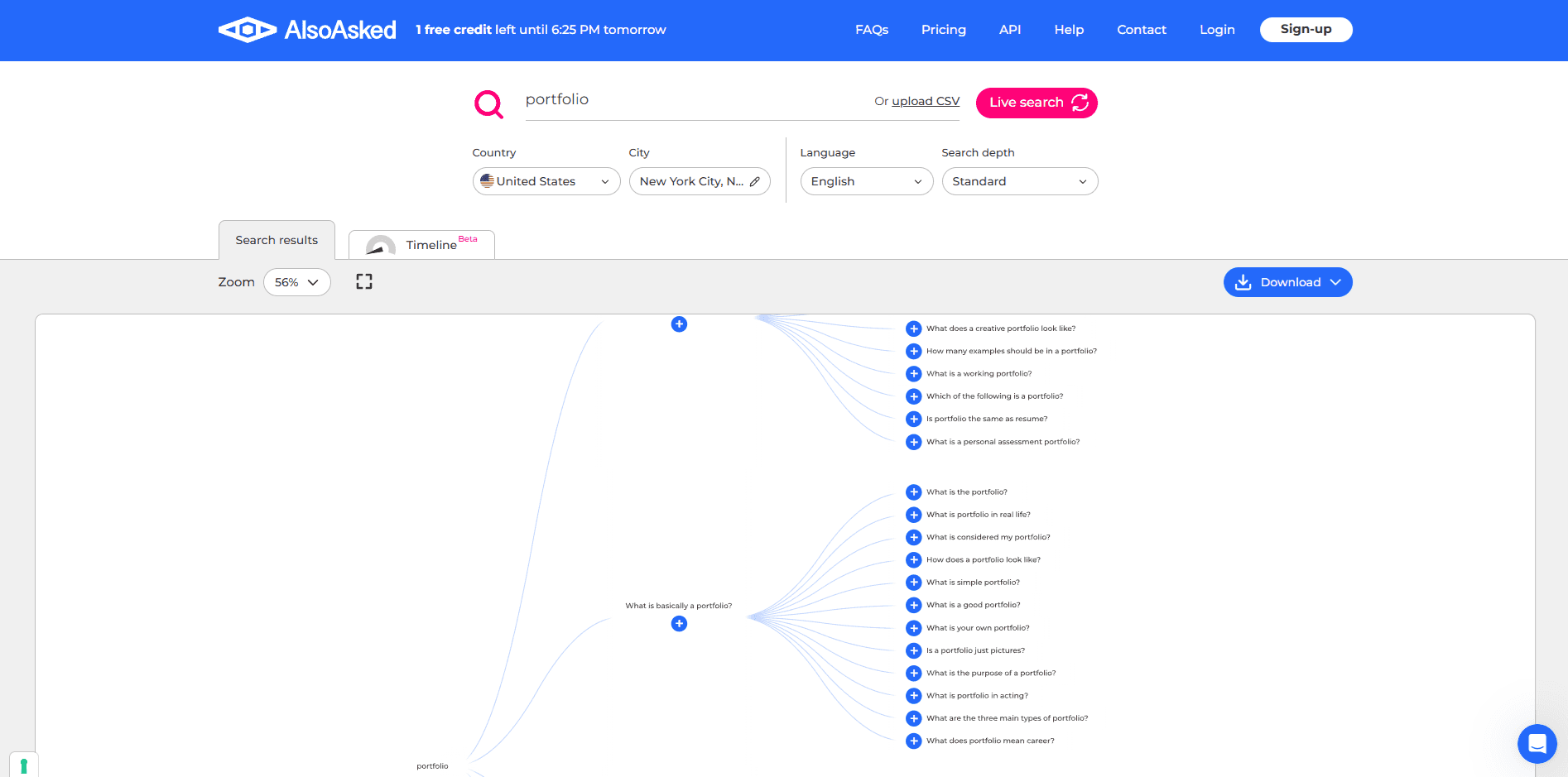
Task: Expand 'What is basically a portfolio?' plus node
Action: click(679, 624)
